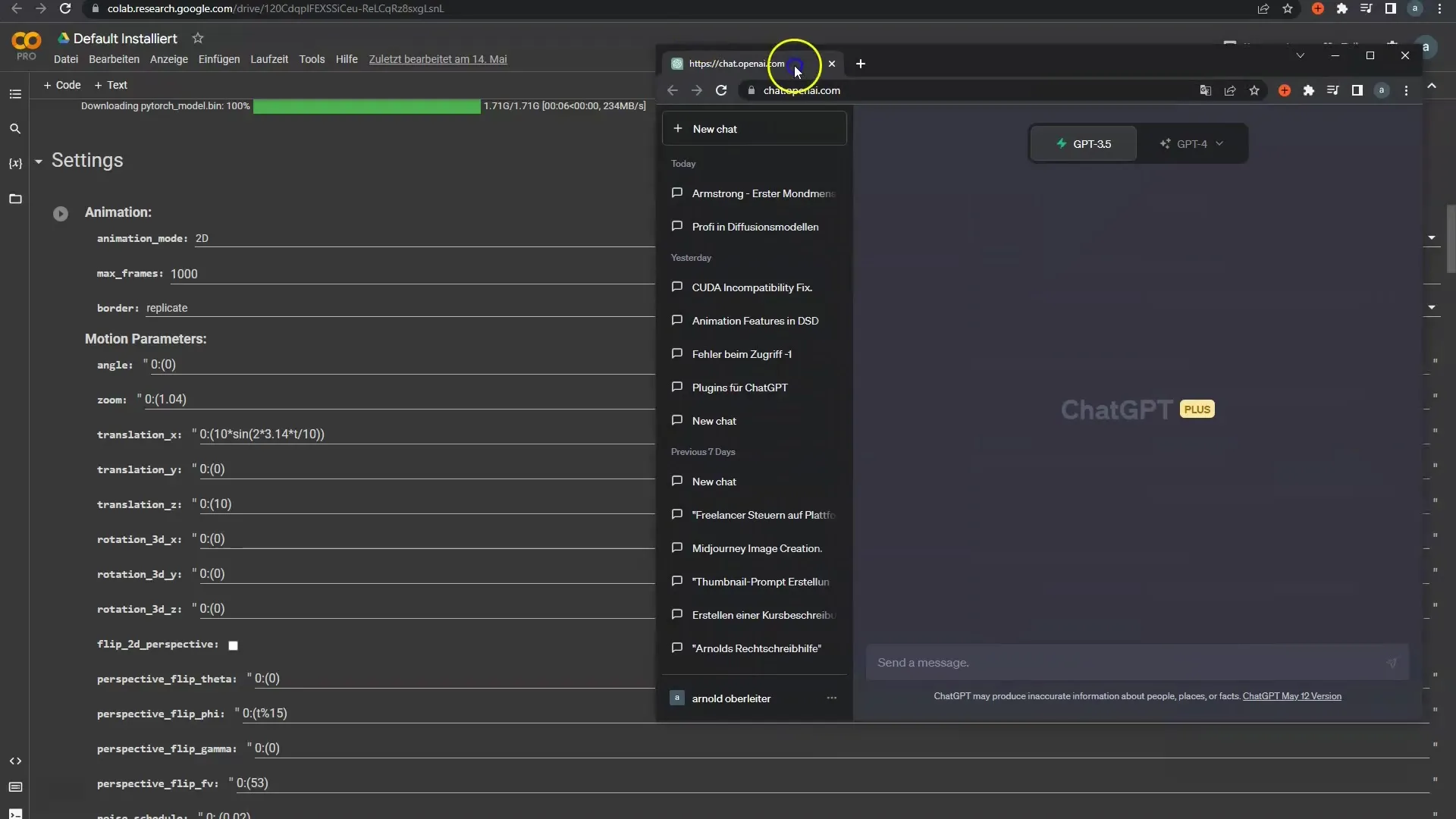Screen dimensions: 1456x819
Task: Click the send message arrow icon
Action: pyautogui.click(x=1392, y=663)
